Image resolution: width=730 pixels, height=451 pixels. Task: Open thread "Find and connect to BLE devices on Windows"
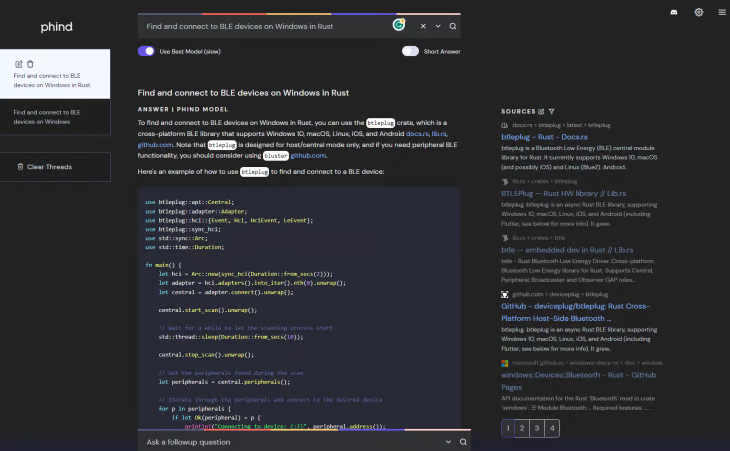pyautogui.click(x=55, y=117)
